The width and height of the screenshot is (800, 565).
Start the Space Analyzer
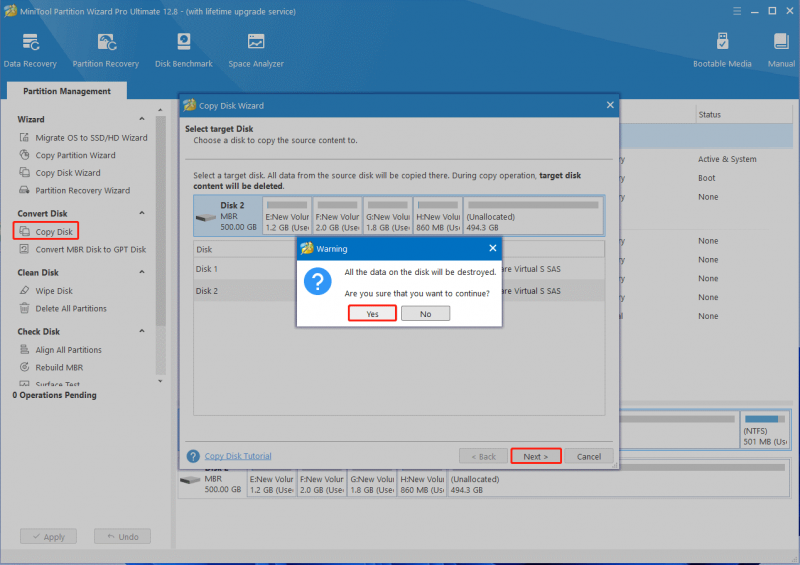coord(256,50)
